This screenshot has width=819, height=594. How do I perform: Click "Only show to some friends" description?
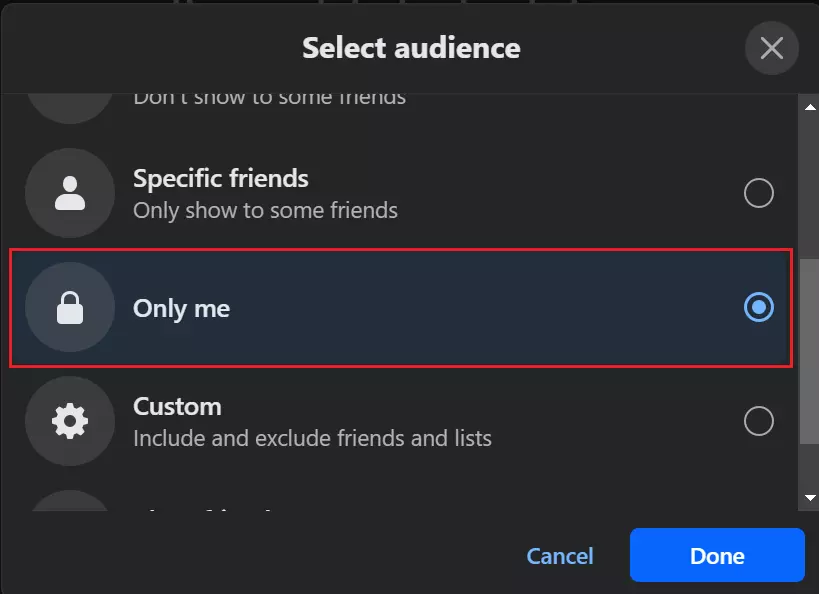pyautogui.click(x=265, y=211)
